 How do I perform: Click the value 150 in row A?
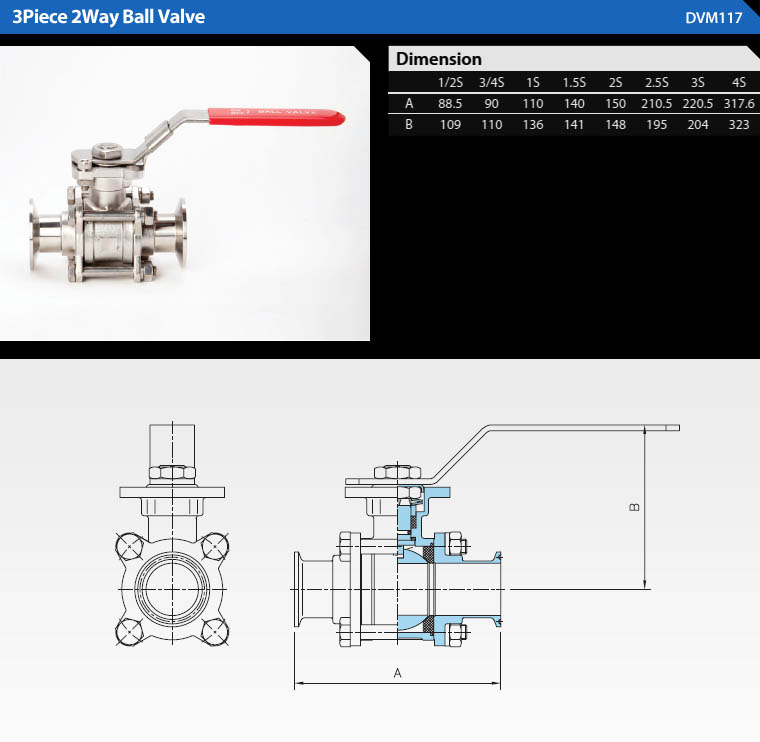point(615,104)
